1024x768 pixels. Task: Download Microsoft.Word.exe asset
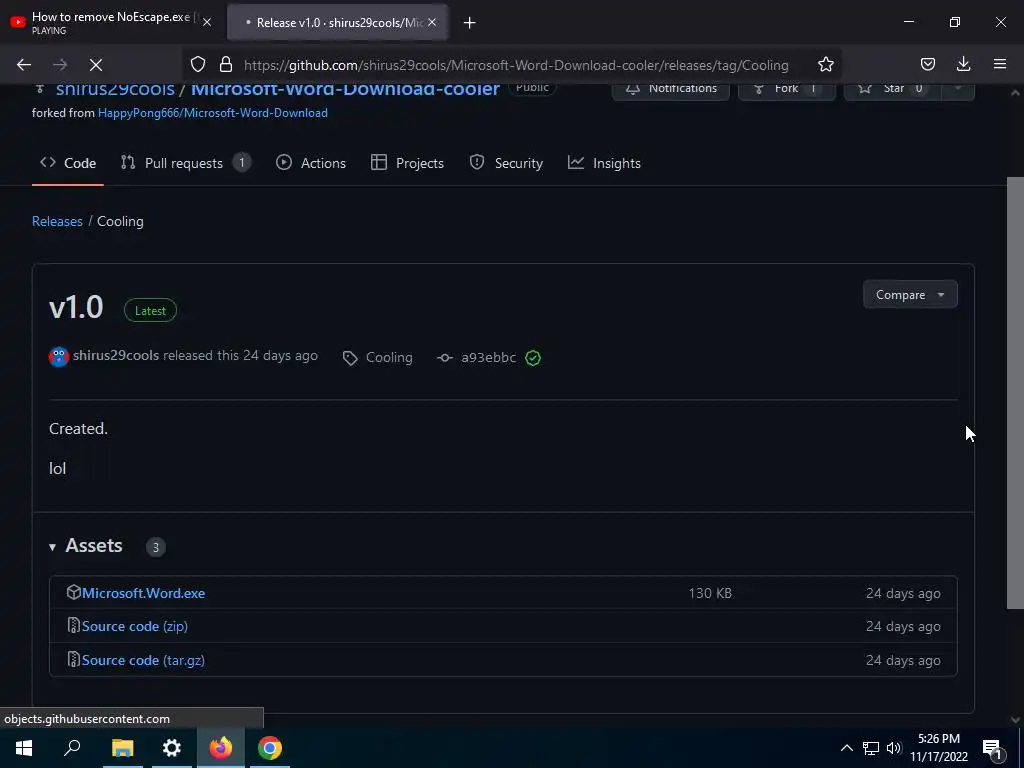pyautogui.click(x=143, y=593)
